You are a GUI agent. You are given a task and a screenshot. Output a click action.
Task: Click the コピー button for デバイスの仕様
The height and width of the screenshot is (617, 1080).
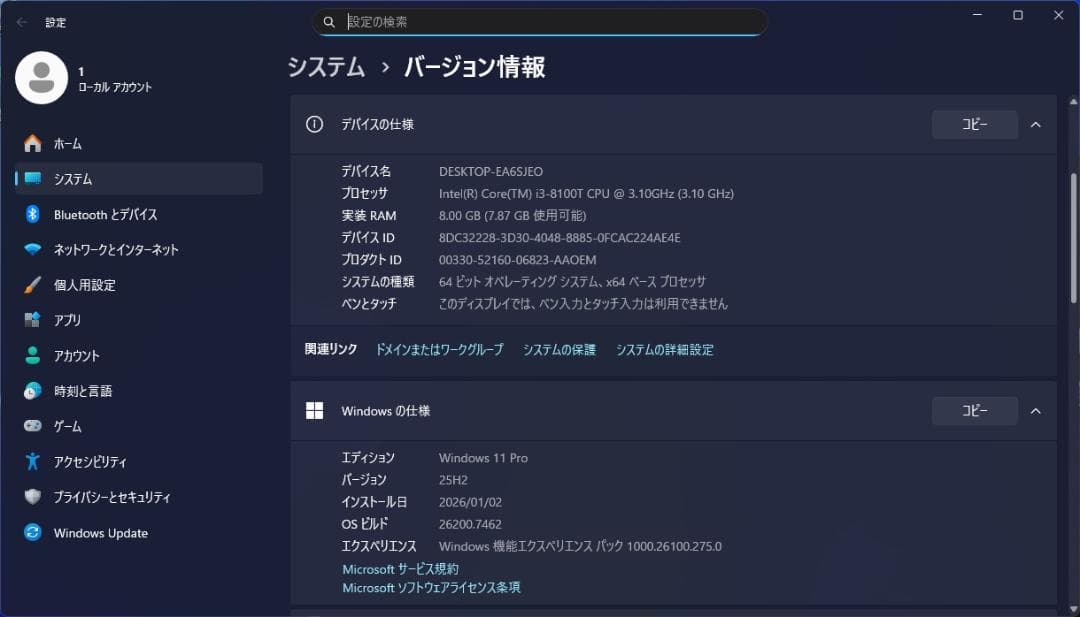[x=974, y=124]
